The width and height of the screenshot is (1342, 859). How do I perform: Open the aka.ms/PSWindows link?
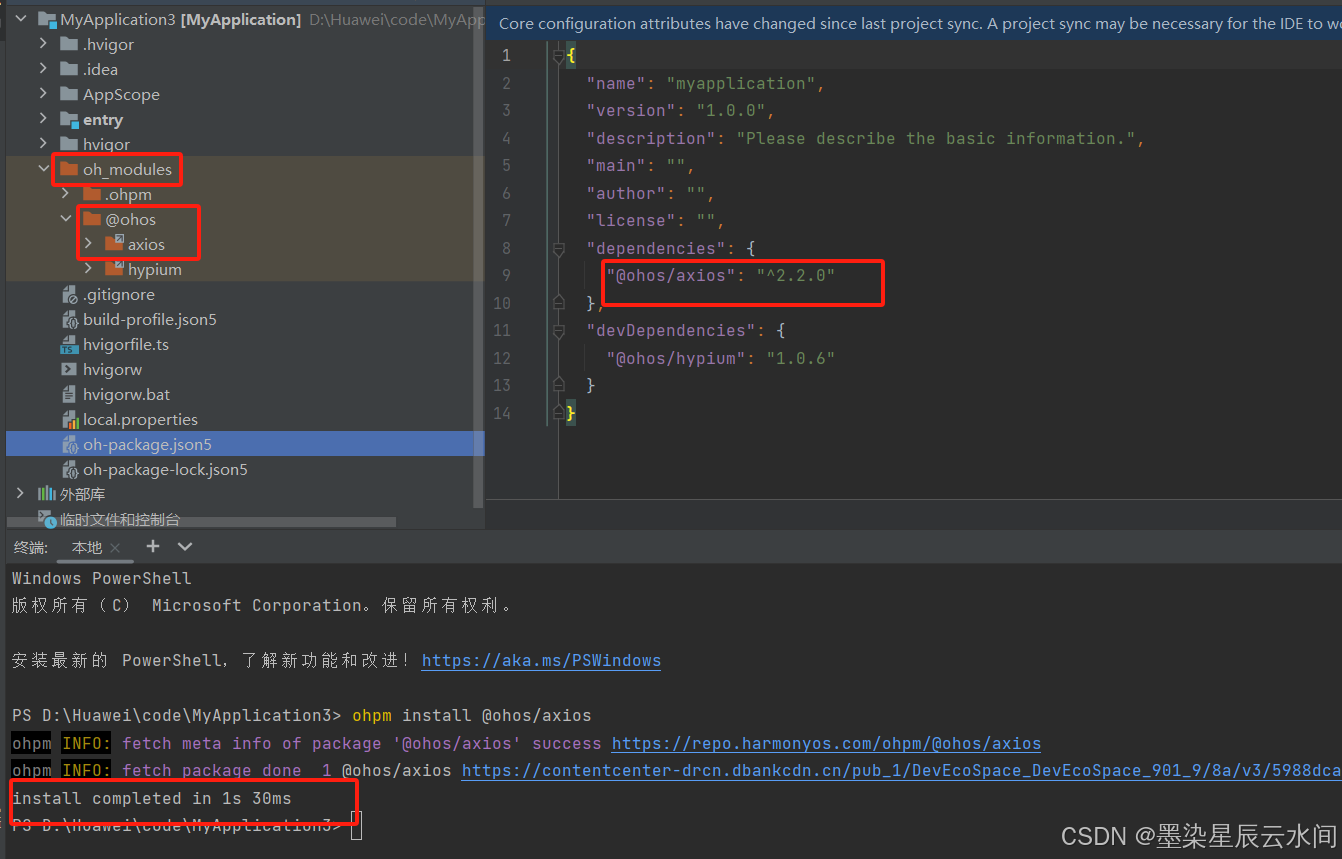pyautogui.click(x=541, y=661)
